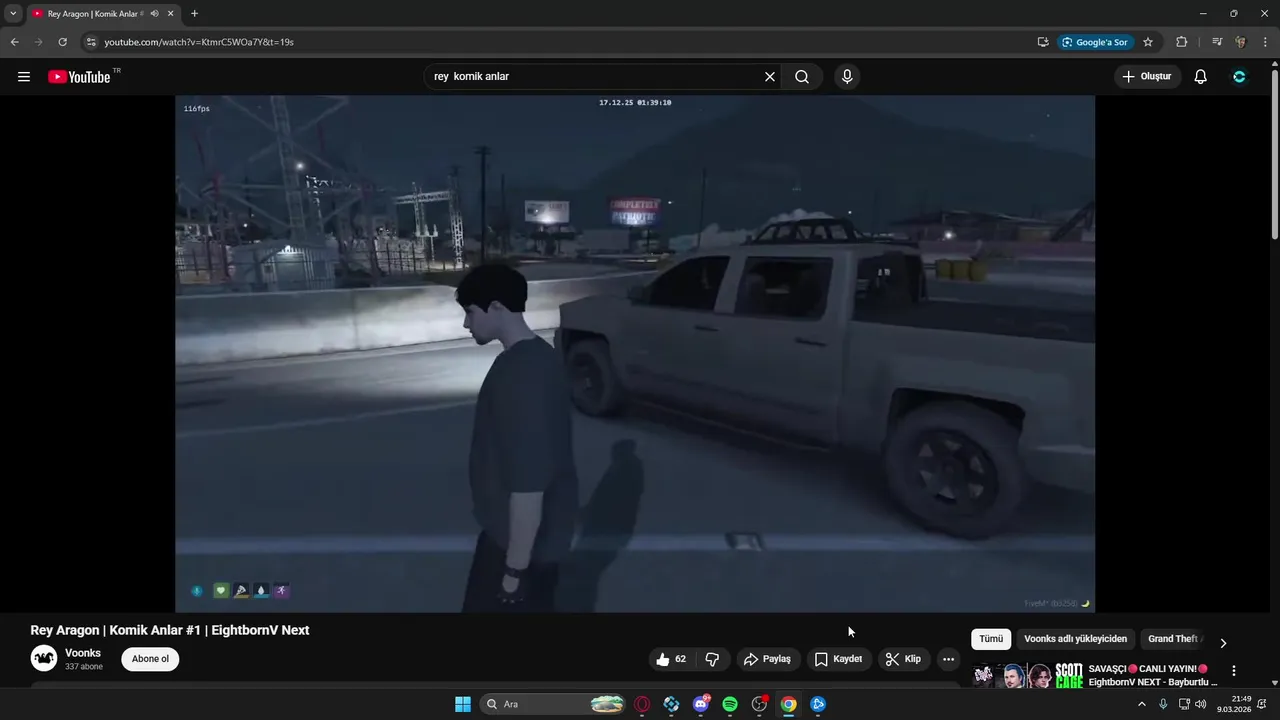1280x720 pixels.
Task: Open Opera browser from taskbar
Action: [x=642, y=704]
